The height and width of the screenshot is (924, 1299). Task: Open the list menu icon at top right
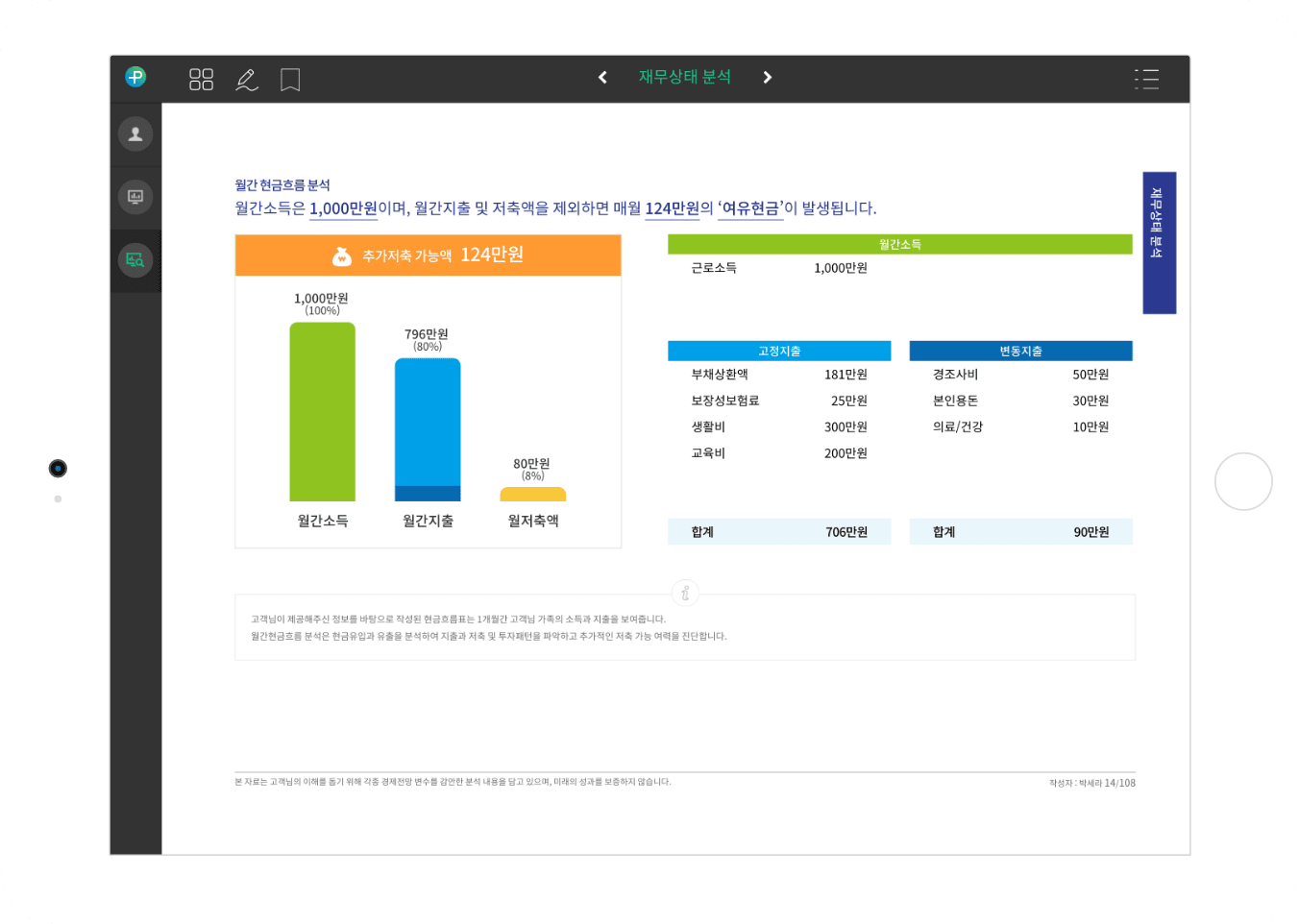[x=1146, y=79]
